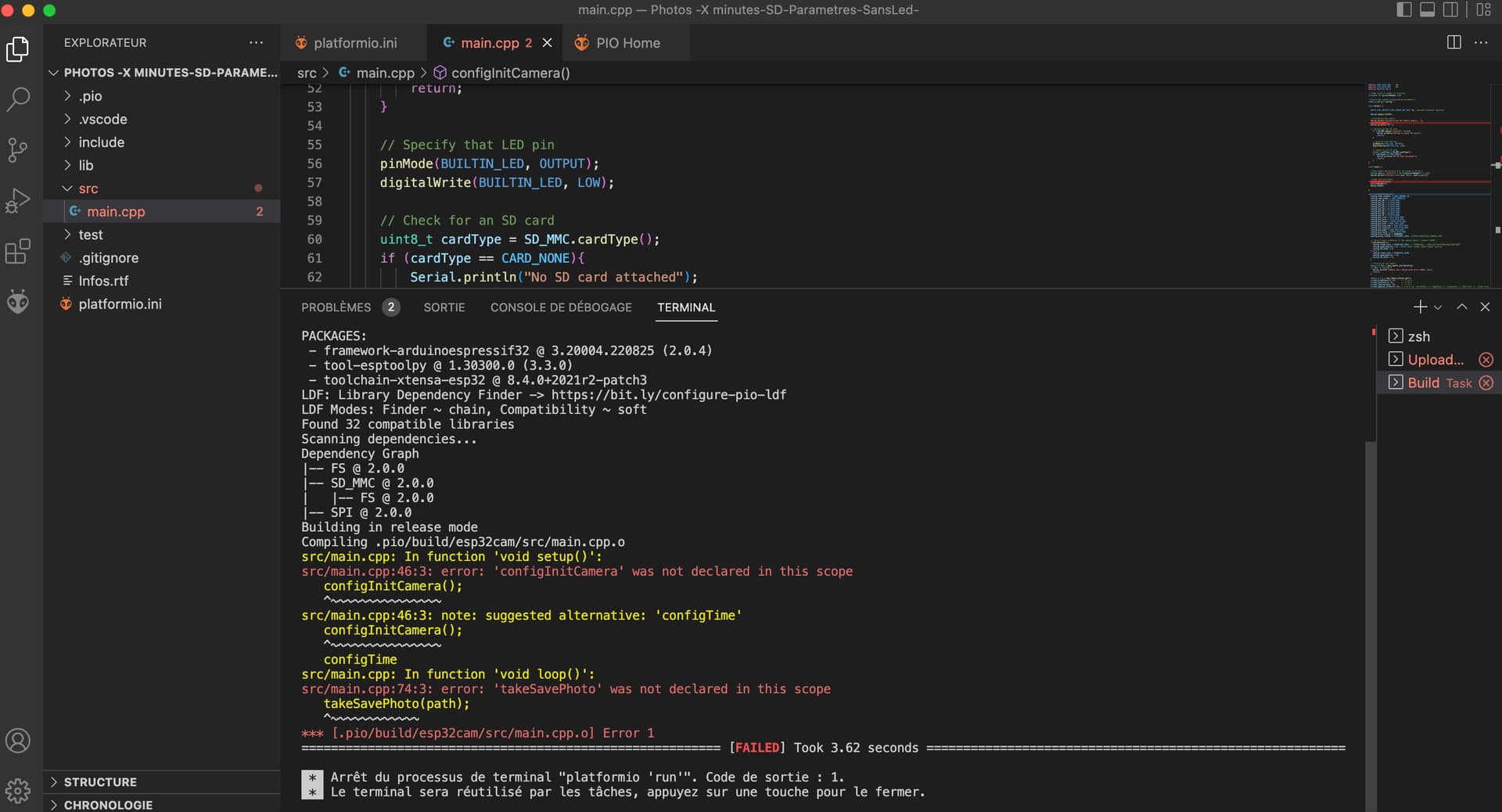This screenshot has height=812, width=1502.
Task: Switch to the PROBLÈMES tab
Action: click(x=336, y=307)
